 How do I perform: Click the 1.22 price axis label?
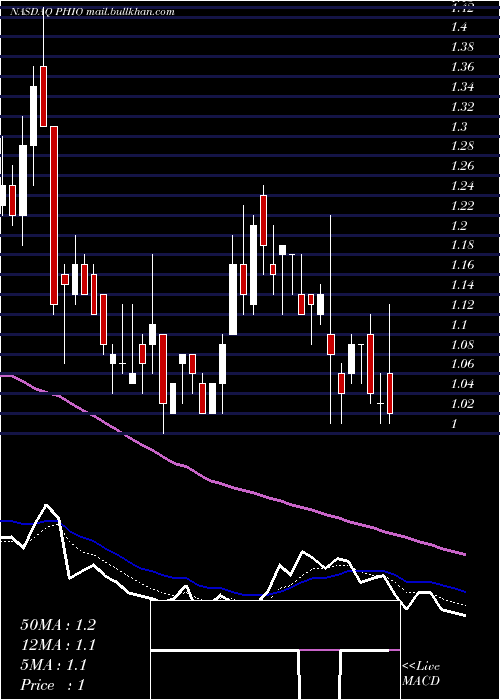462,205
